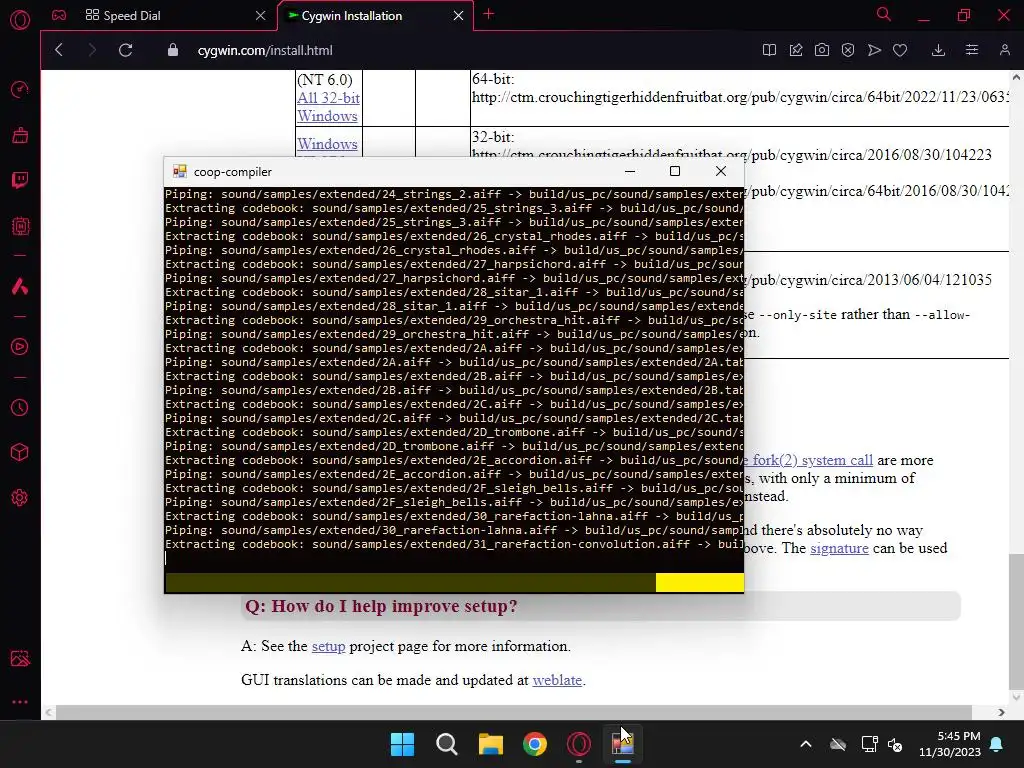This screenshot has width=1024, height=768.
Task: Open GX Corner gamepad icon
Action: [x=59, y=15]
